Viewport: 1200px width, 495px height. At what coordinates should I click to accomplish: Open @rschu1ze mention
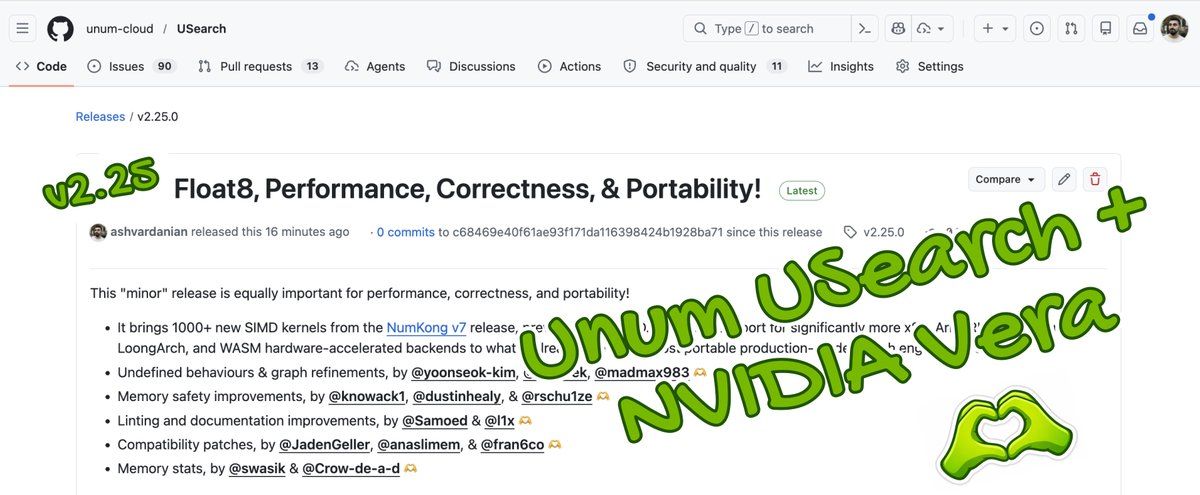point(557,397)
